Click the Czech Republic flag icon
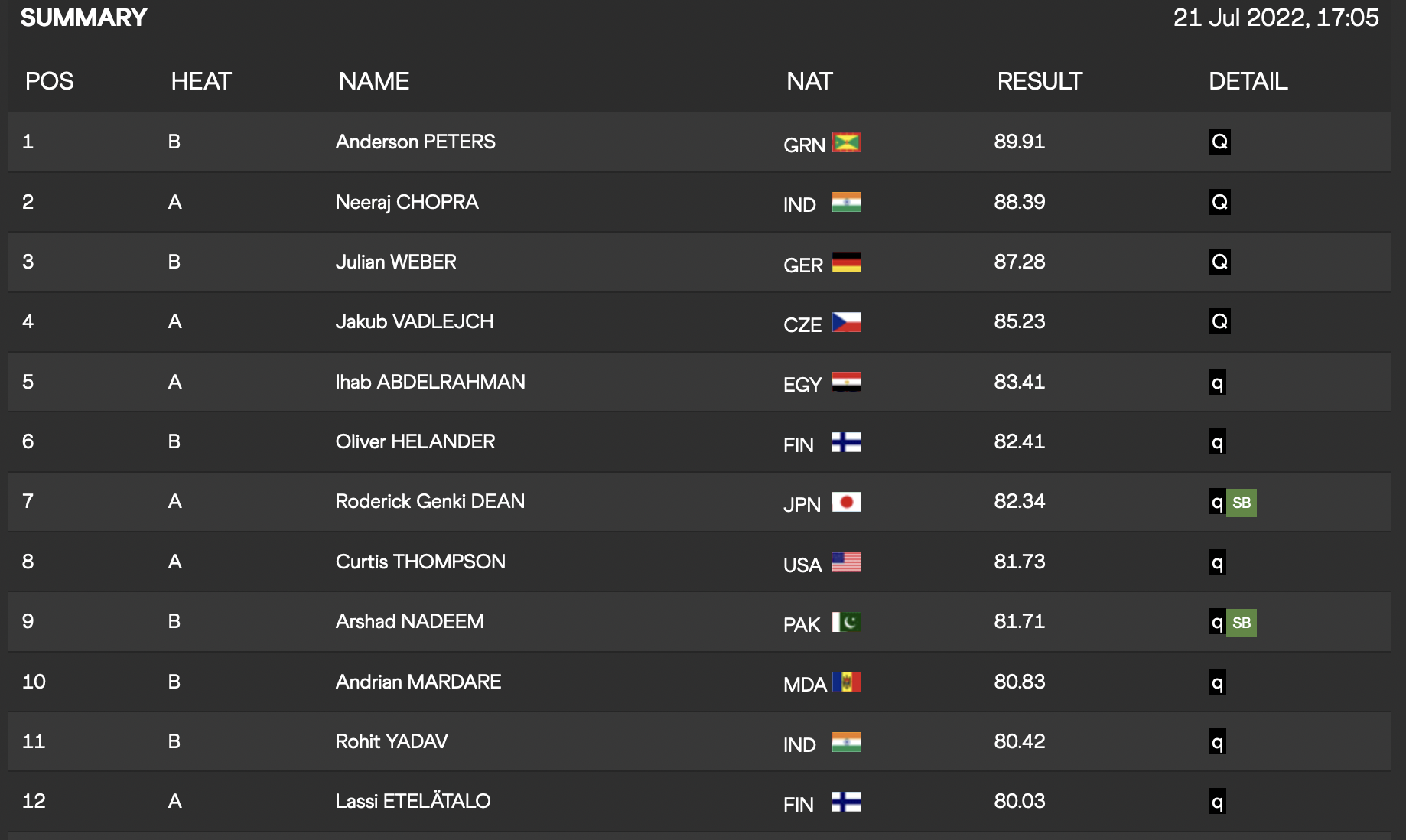 846,322
